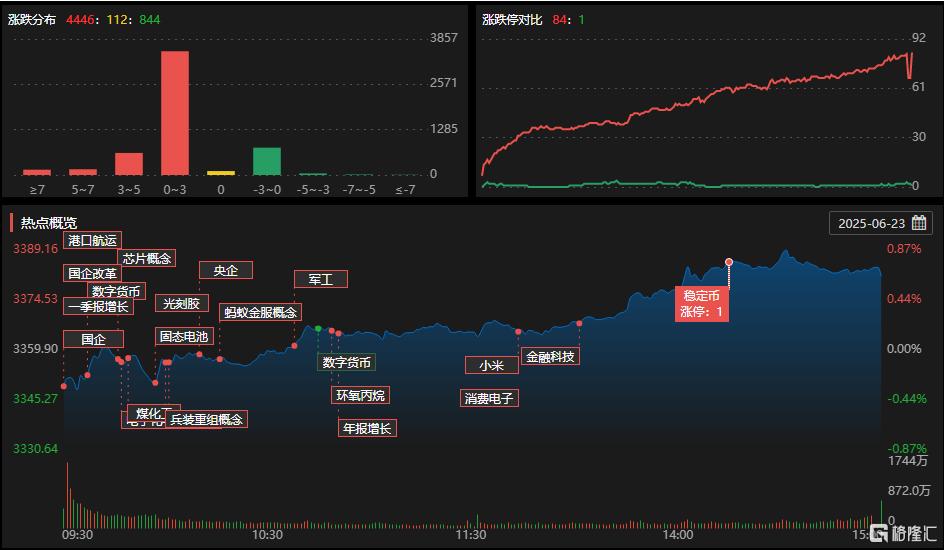This screenshot has width=944, height=550.
Task: Click the 3330.64 price level
Action: coord(36,448)
